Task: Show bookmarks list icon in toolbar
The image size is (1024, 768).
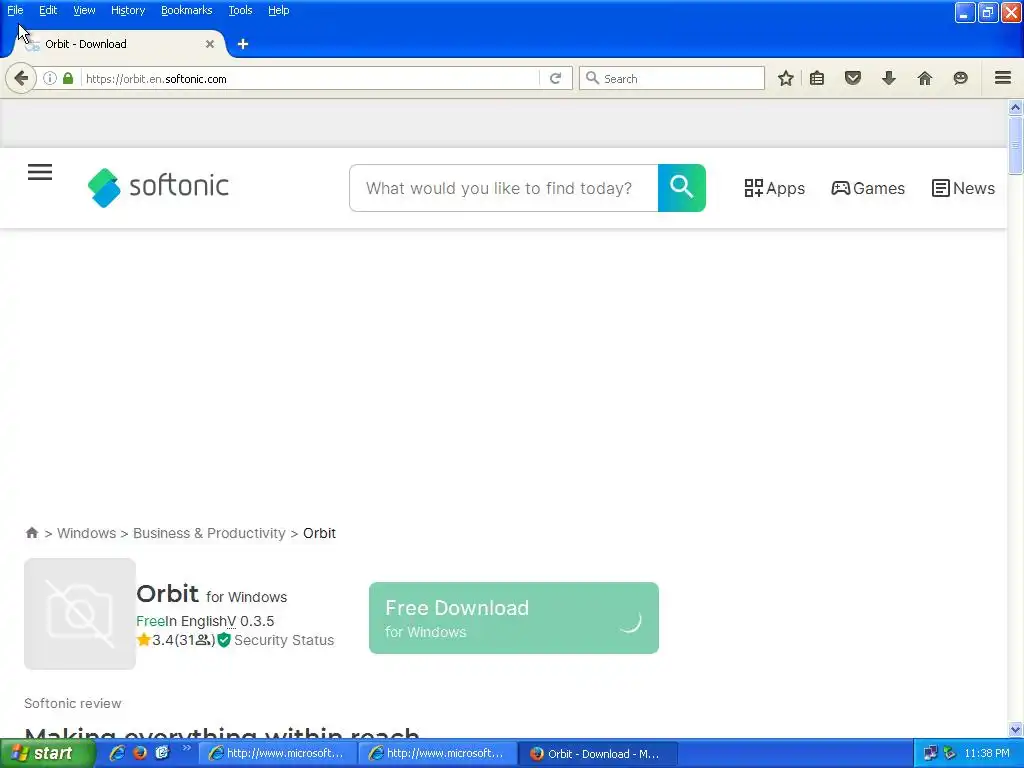Action: pyautogui.click(x=817, y=78)
